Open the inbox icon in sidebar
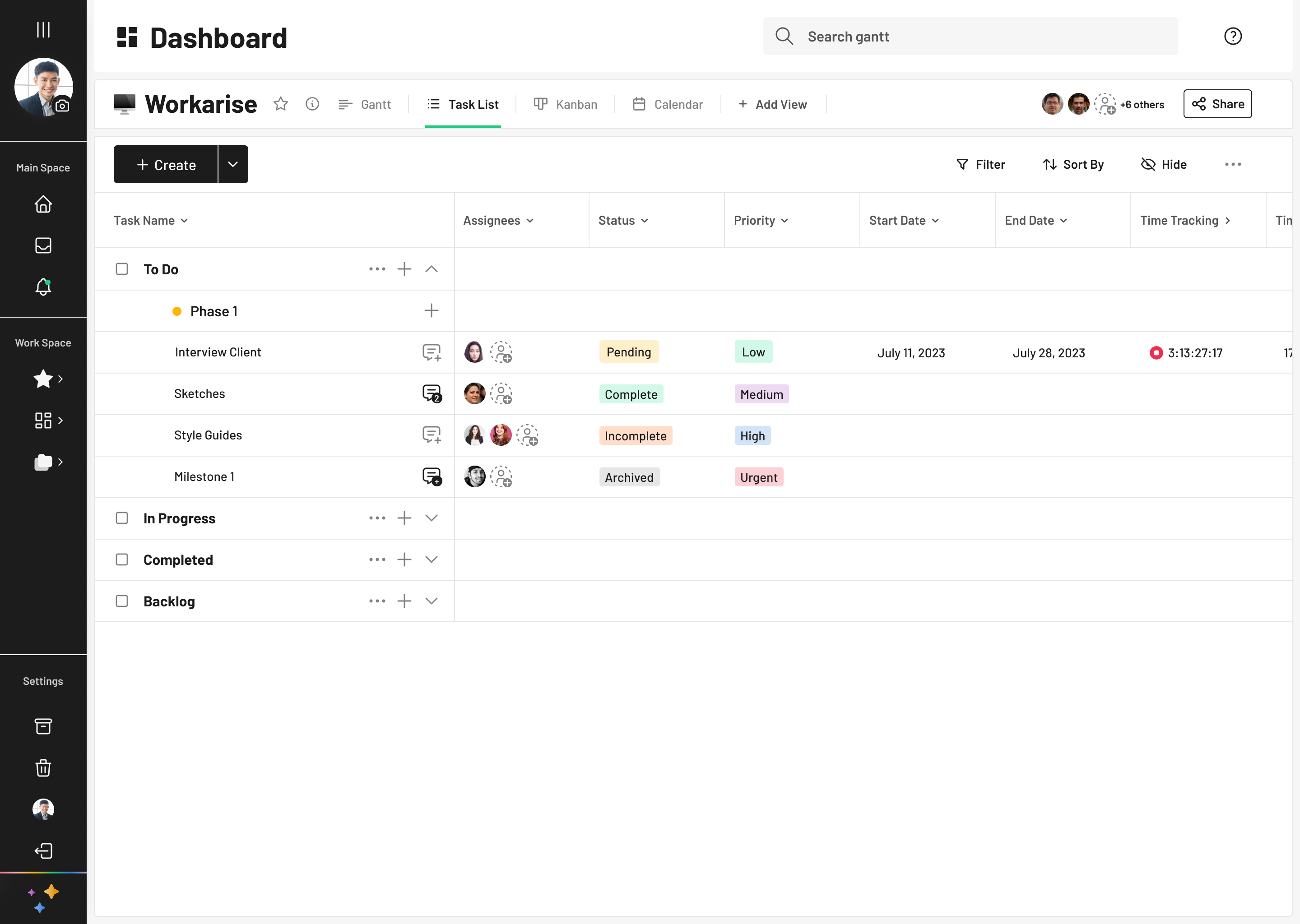 click(43, 245)
